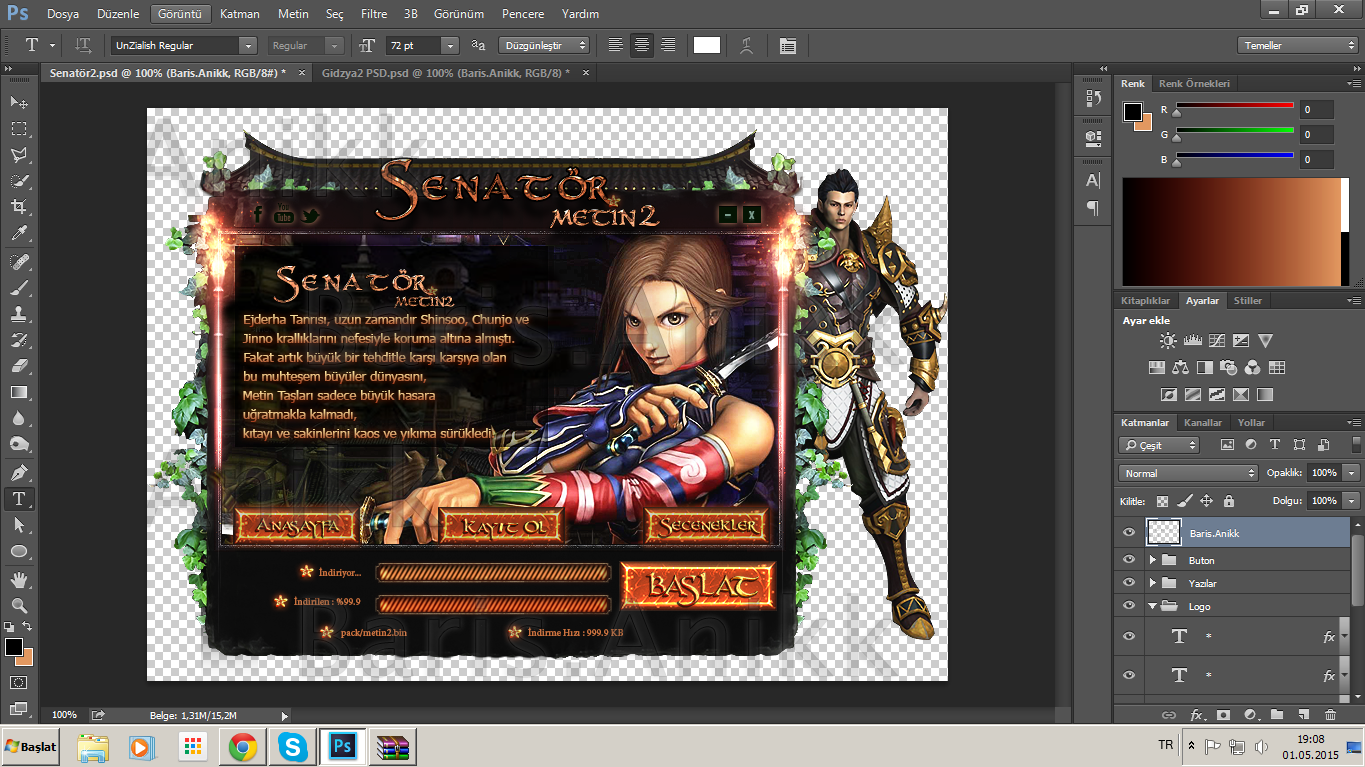Viewport: 1365px width, 767px height.
Task: Toggle lock transparent pixels in Kilitle row
Action: tap(1162, 501)
